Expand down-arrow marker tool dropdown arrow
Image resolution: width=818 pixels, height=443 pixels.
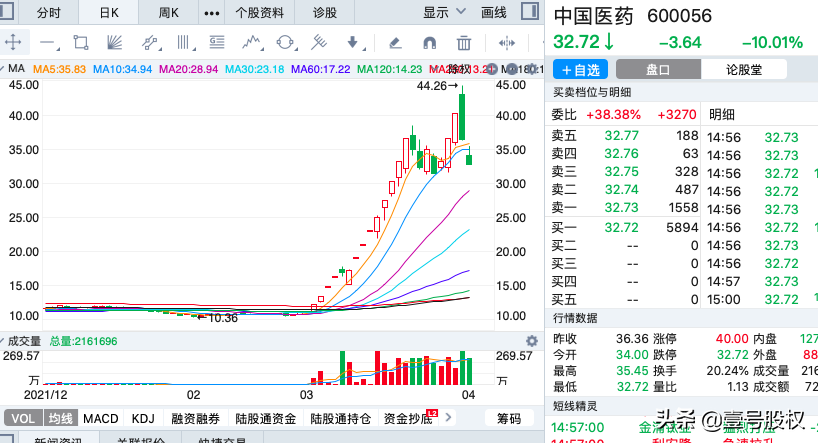[x=363, y=49]
